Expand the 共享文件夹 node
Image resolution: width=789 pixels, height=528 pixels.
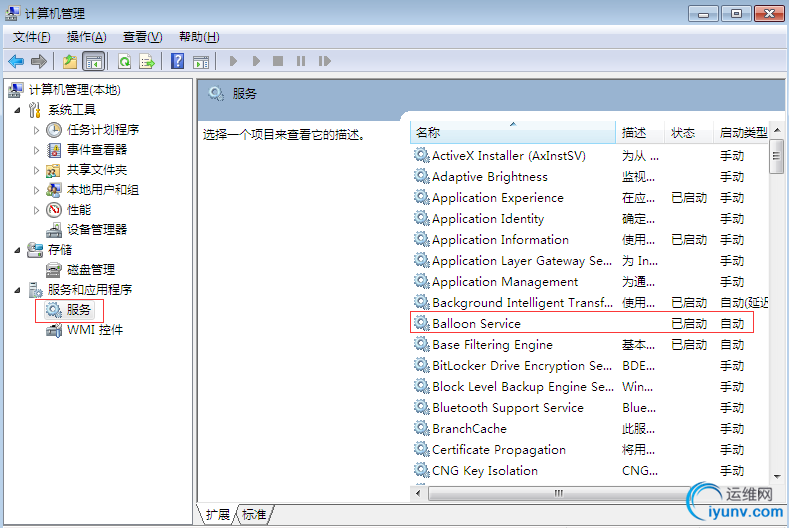point(36,170)
